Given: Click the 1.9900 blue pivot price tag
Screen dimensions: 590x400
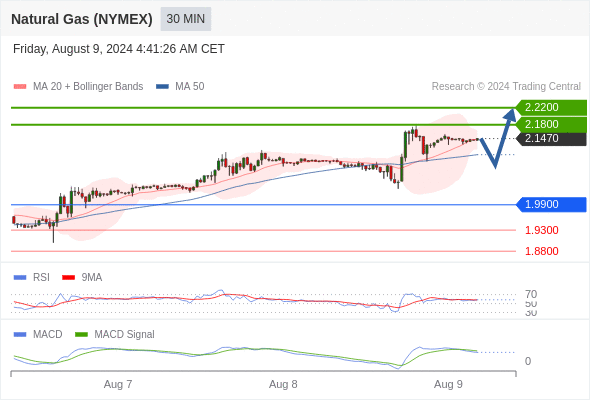Looking at the screenshot, I should click(x=551, y=204).
